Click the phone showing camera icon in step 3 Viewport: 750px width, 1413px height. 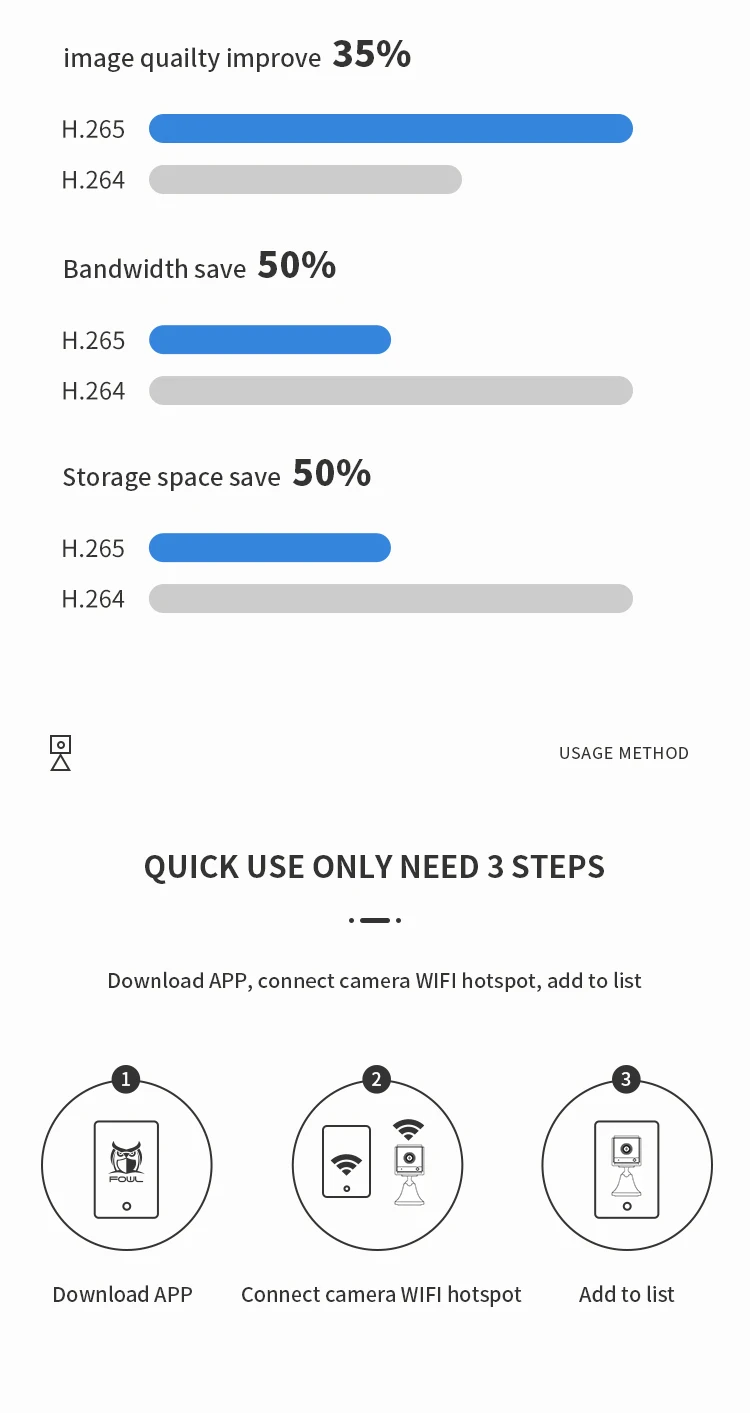point(627,1169)
